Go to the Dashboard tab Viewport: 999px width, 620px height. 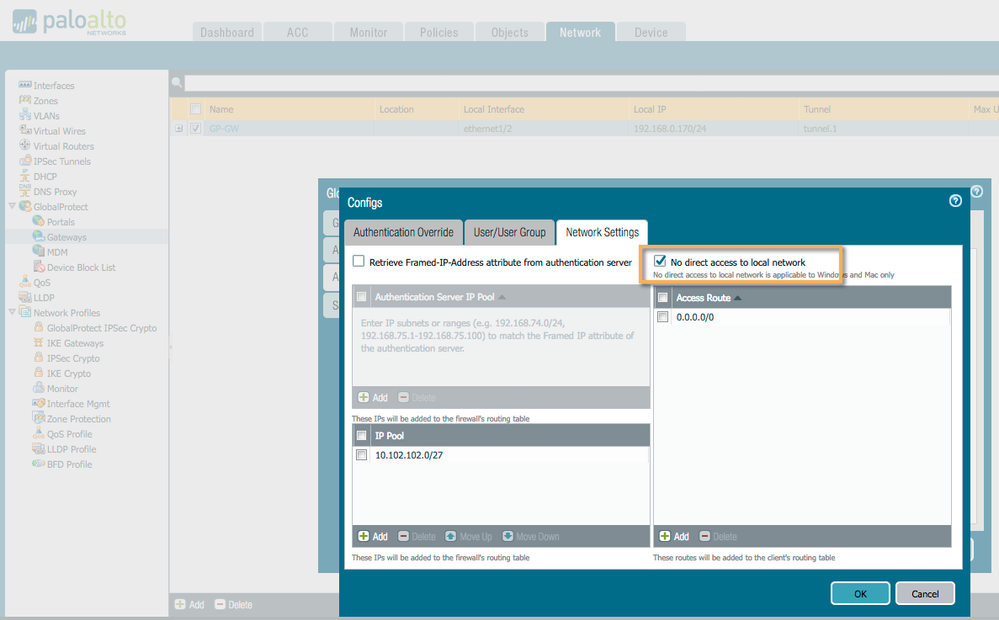(227, 32)
